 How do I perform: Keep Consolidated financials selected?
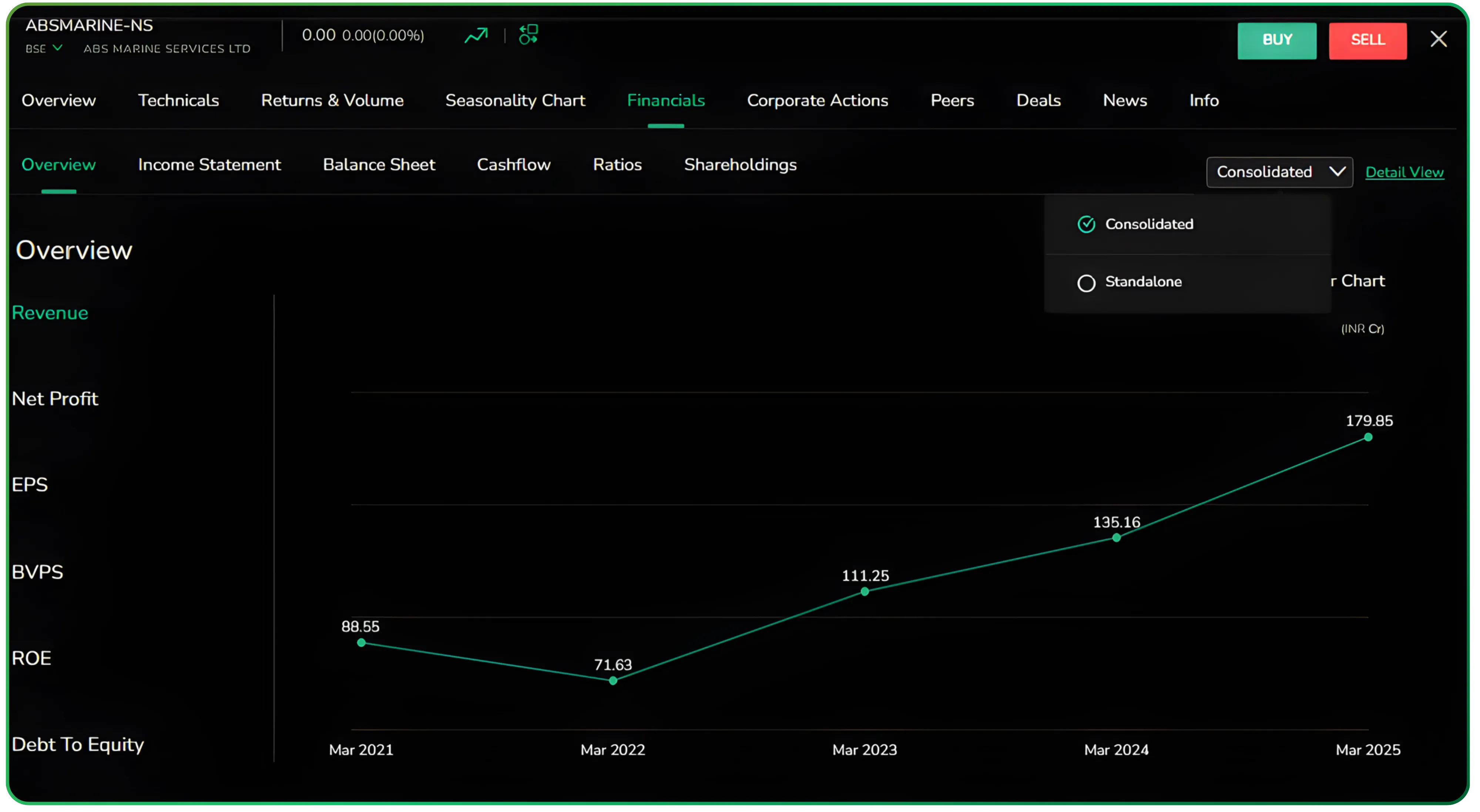(1148, 224)
